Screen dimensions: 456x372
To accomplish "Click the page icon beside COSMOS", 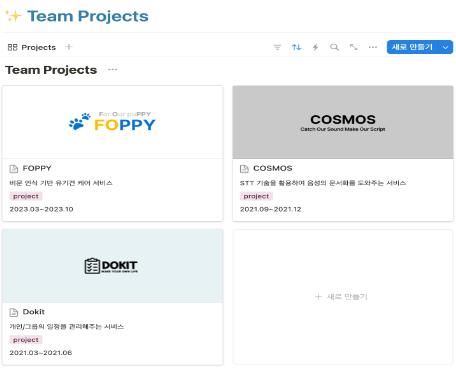I will click(244, 169).
